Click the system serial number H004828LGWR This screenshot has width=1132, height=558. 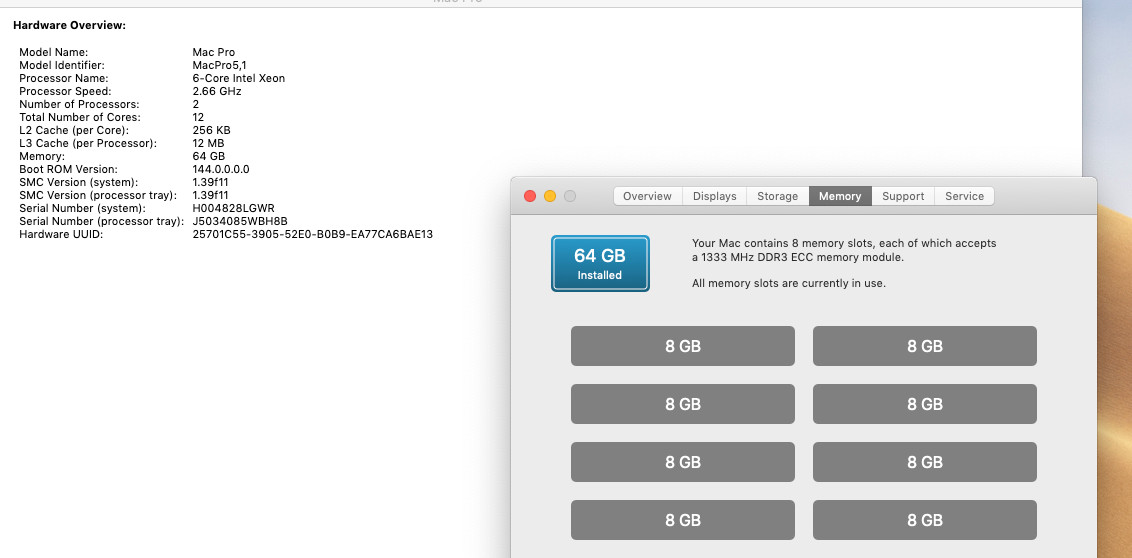[234, 208]
